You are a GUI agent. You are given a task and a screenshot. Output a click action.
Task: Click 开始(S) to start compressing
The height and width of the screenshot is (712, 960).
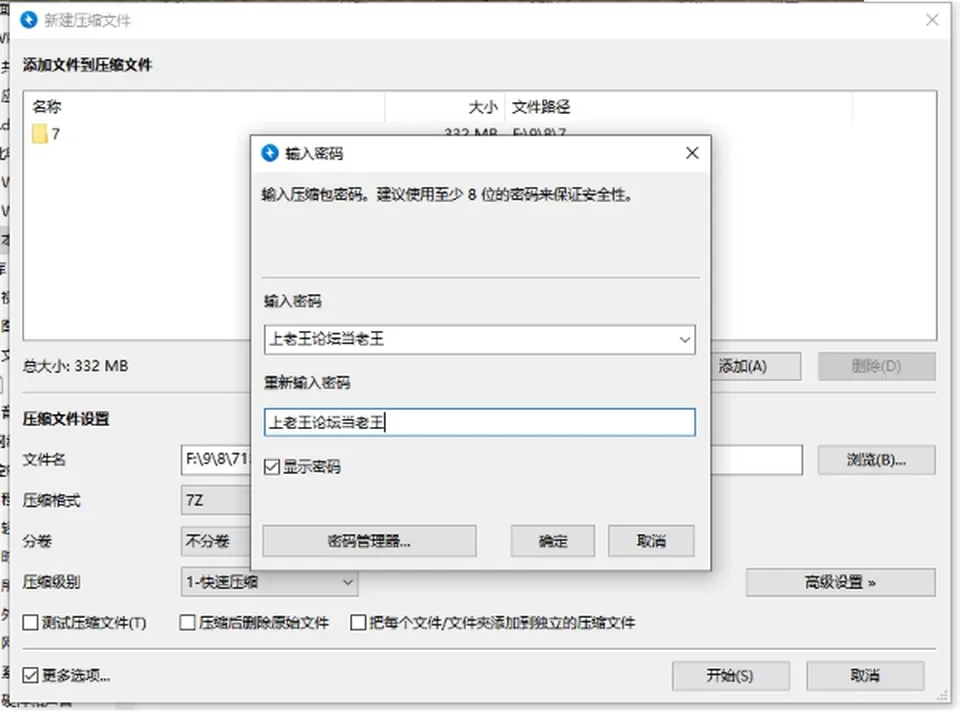tap(730, 676)
